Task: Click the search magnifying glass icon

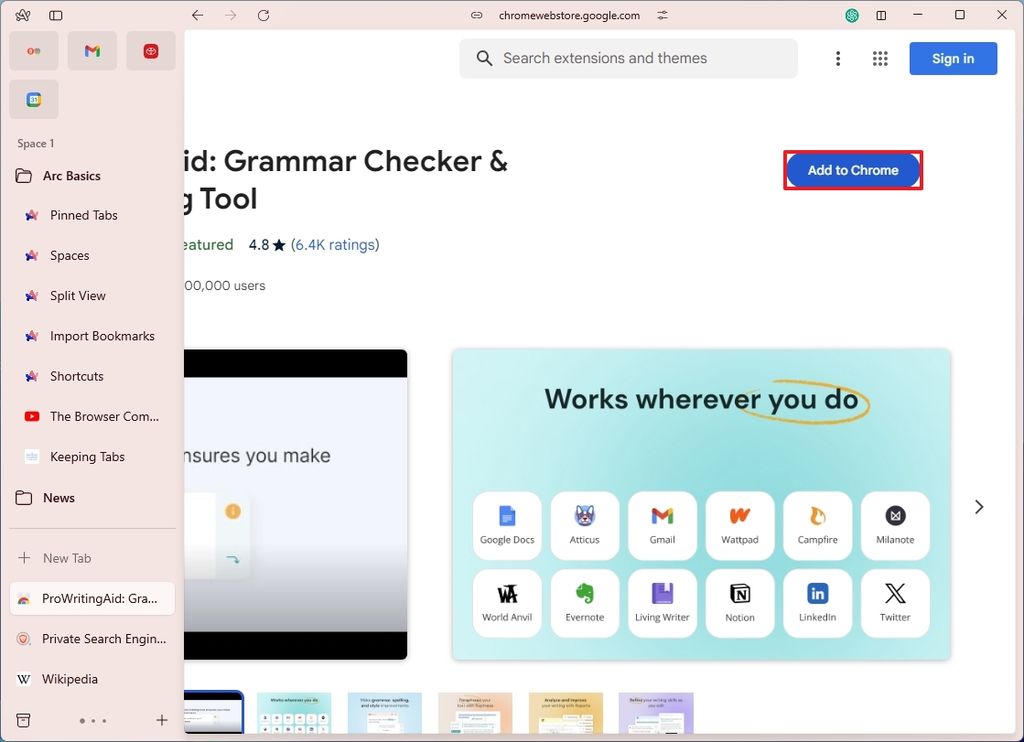Action: pyautogui.click(x=484, y=59)
